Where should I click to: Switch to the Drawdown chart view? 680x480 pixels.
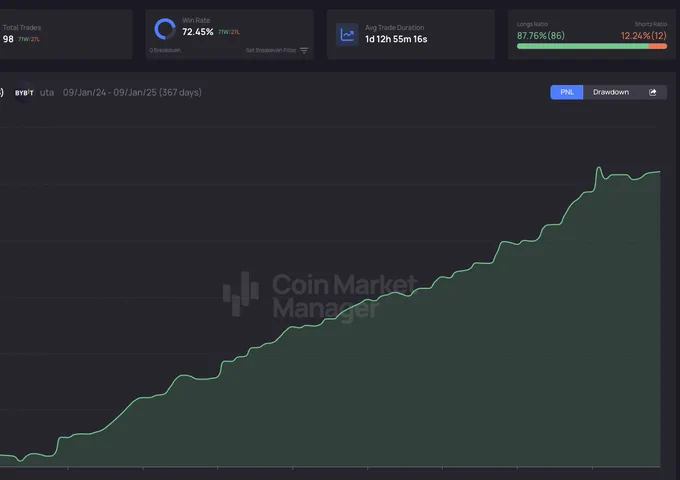(x=611, y=92)
